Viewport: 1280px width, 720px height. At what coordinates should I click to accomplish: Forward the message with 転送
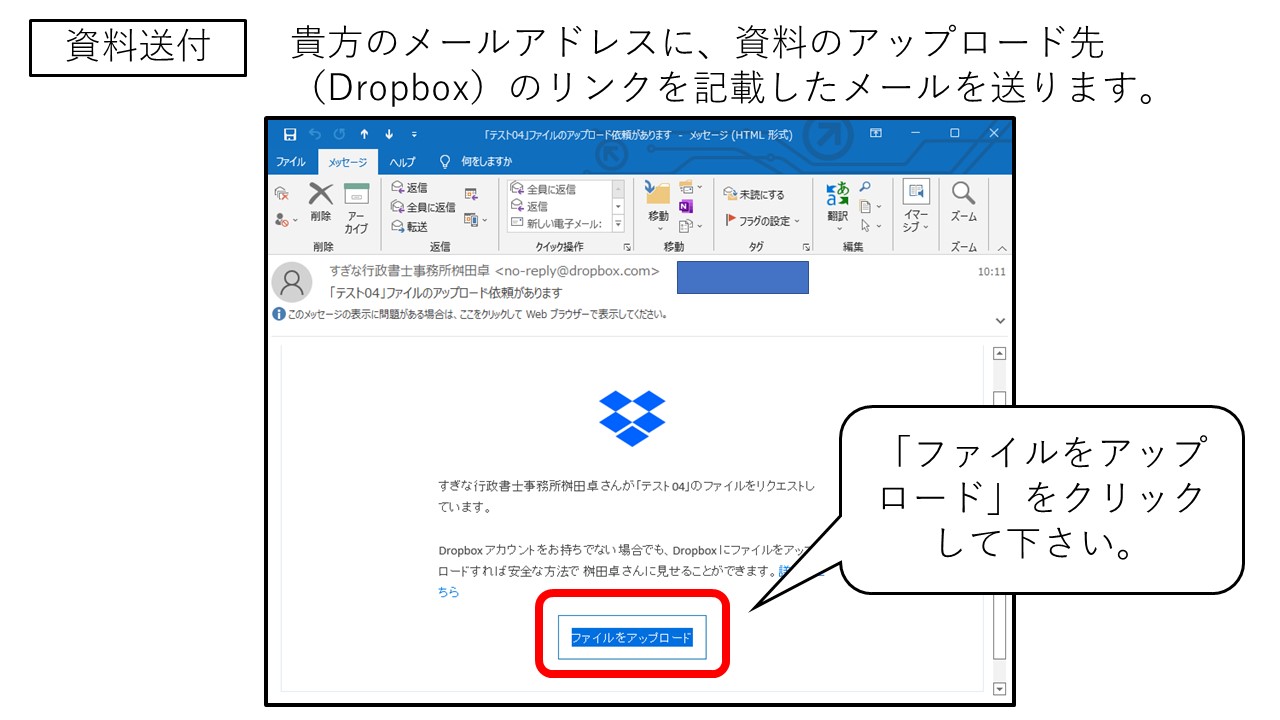coord(409,226)
